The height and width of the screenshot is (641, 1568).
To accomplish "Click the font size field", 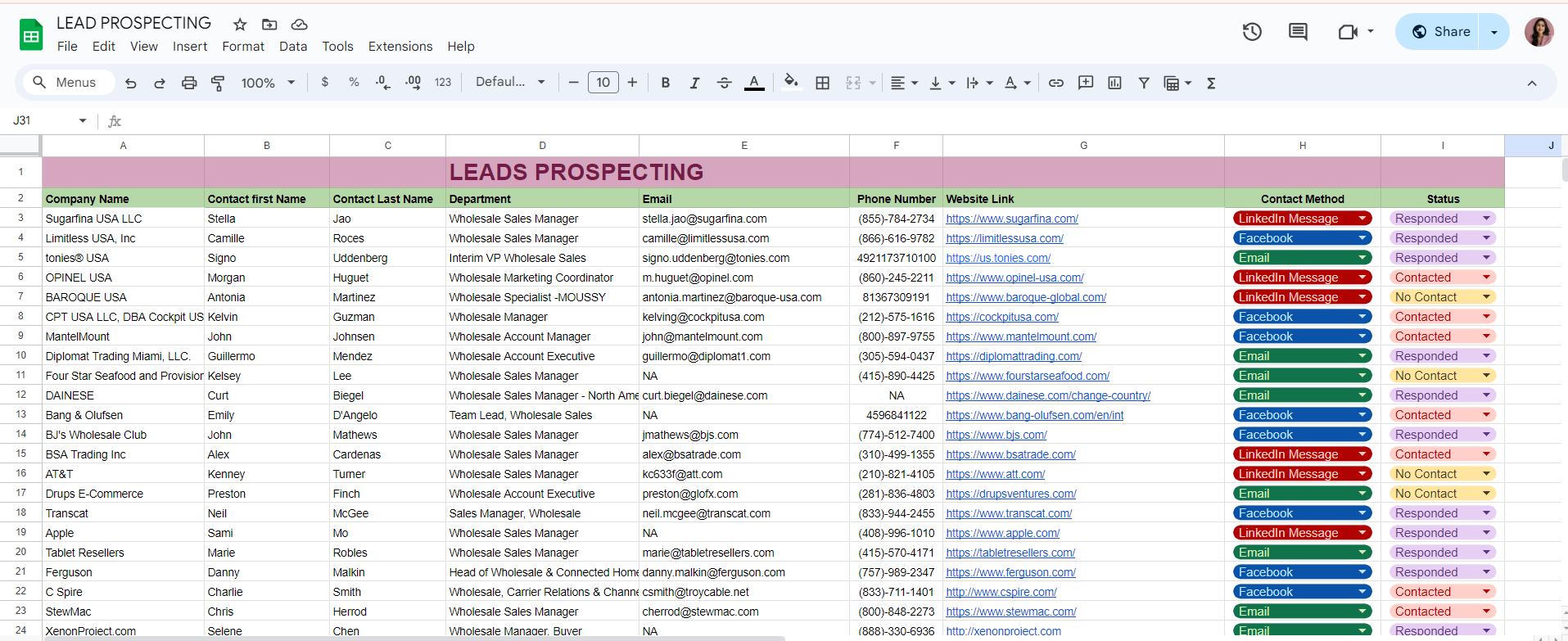I will [603, 83].
